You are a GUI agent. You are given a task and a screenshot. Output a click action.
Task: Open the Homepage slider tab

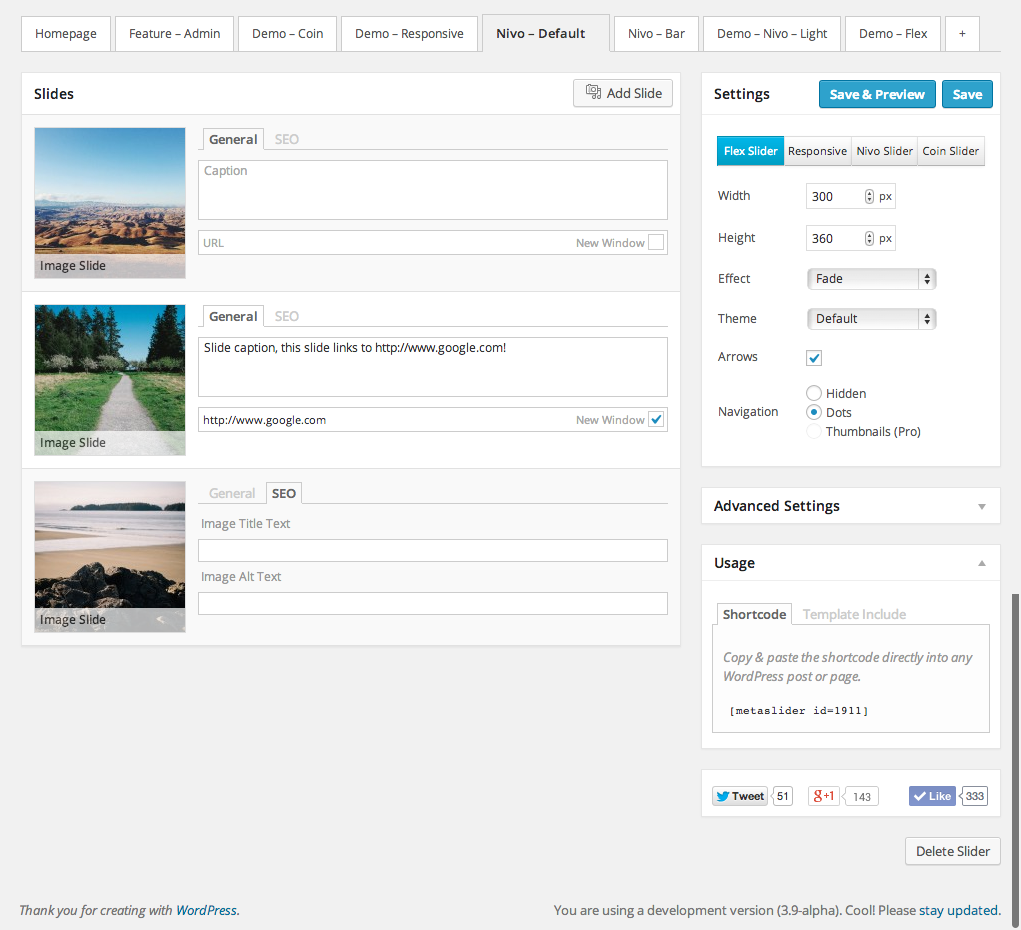click(x=66, y=33)
